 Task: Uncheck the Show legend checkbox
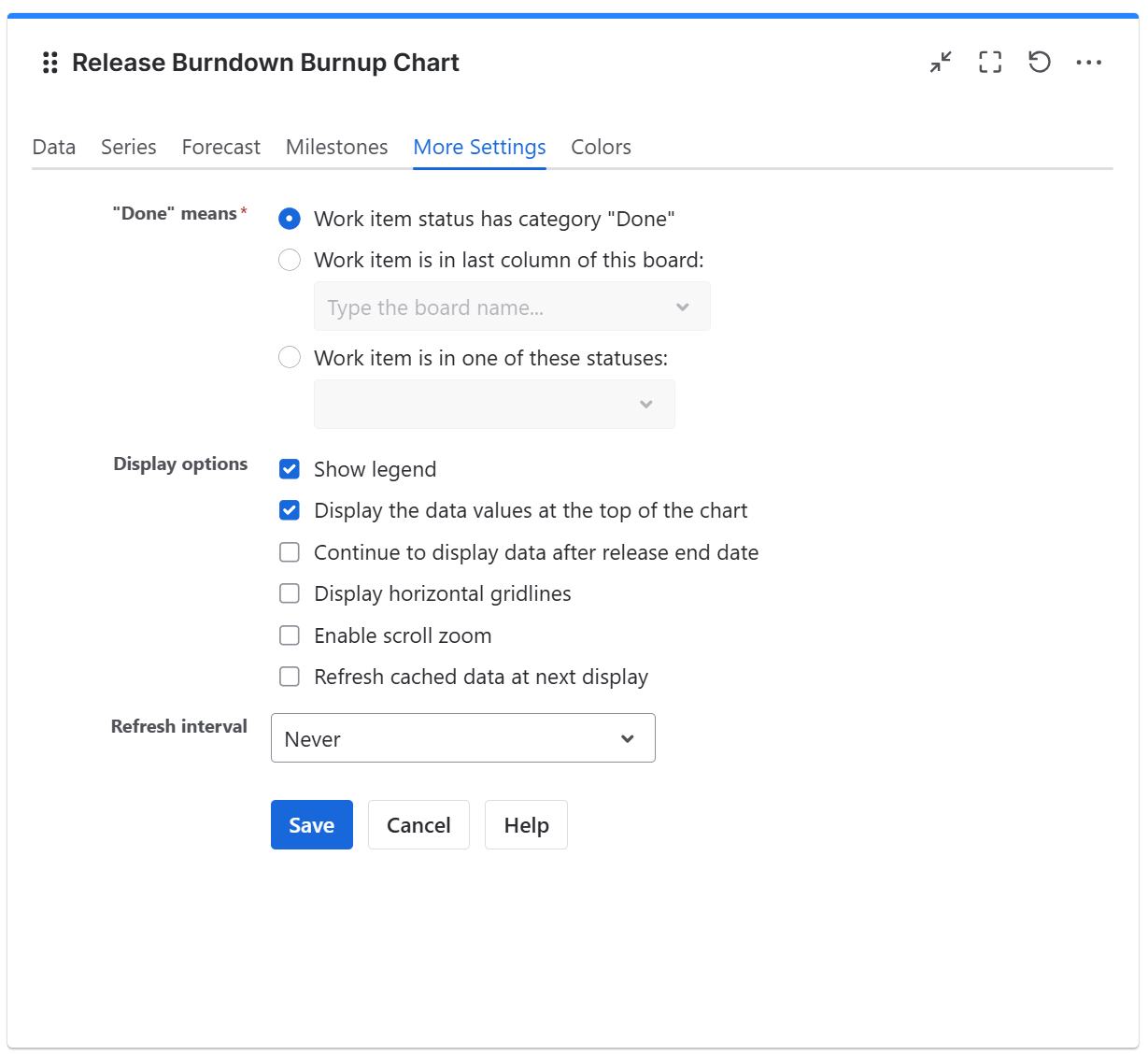tap(290, 469)
